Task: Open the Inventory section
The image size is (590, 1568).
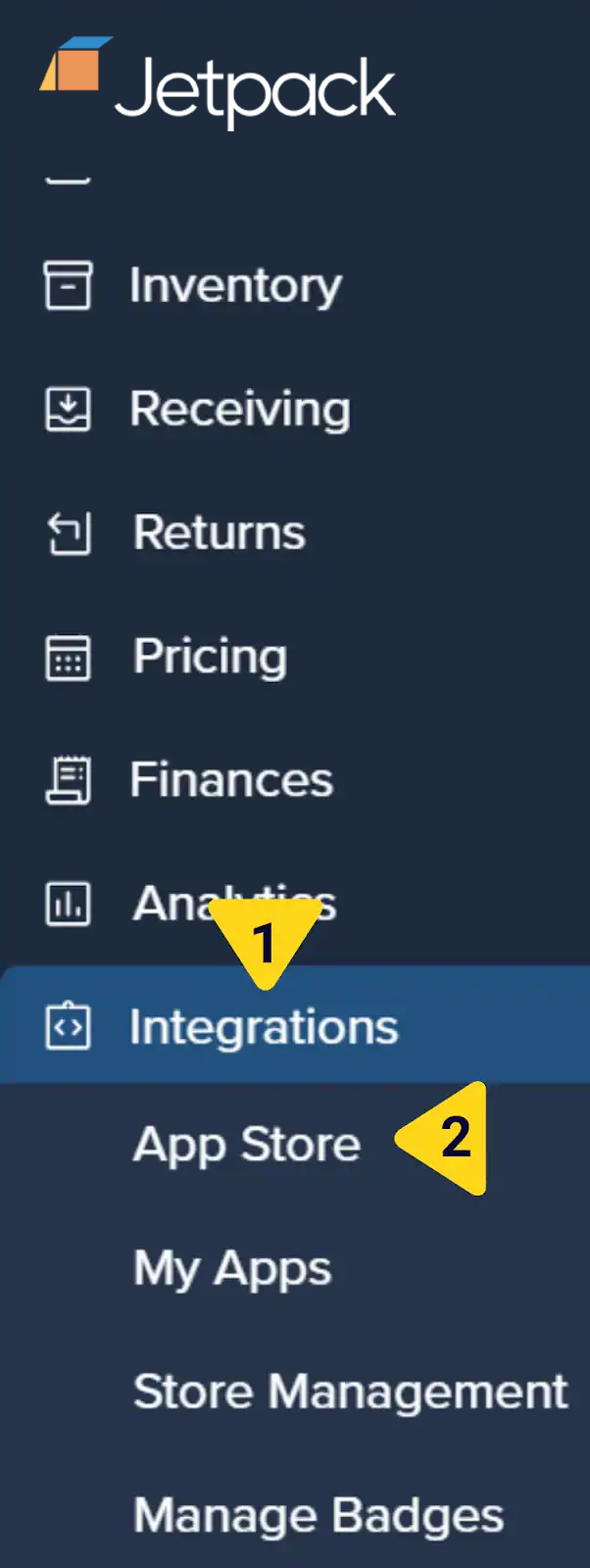Action: [x=235, y=286]
